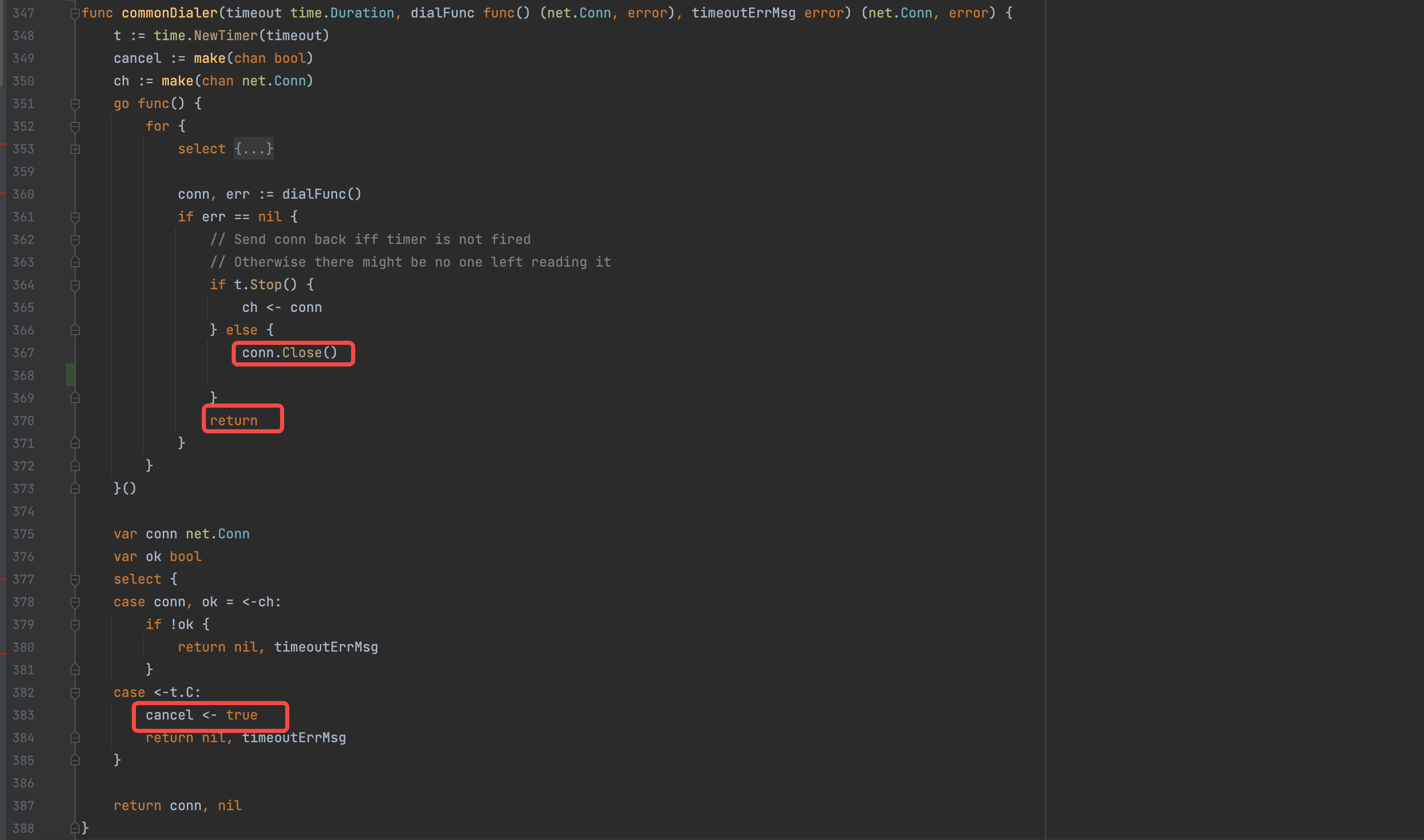The width and height of the screenshot is (1424, 840).
Task: Click the red change marker beside line 377
Action: pyautogui.click(x=2, y=579)
